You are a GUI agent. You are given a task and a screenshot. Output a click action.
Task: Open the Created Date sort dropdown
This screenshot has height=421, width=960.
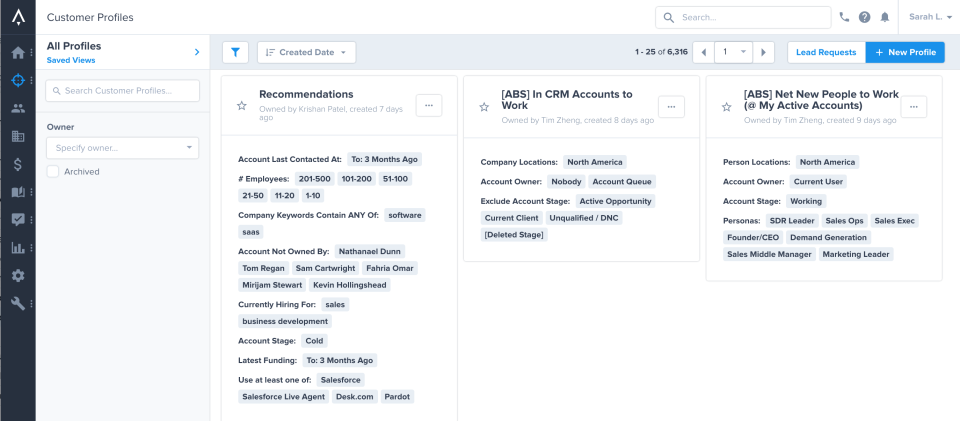307,53
